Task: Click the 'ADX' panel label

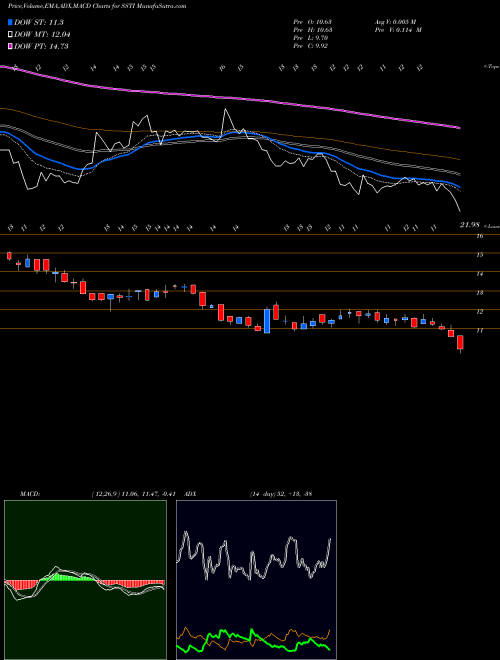Action: pos(190,494)
